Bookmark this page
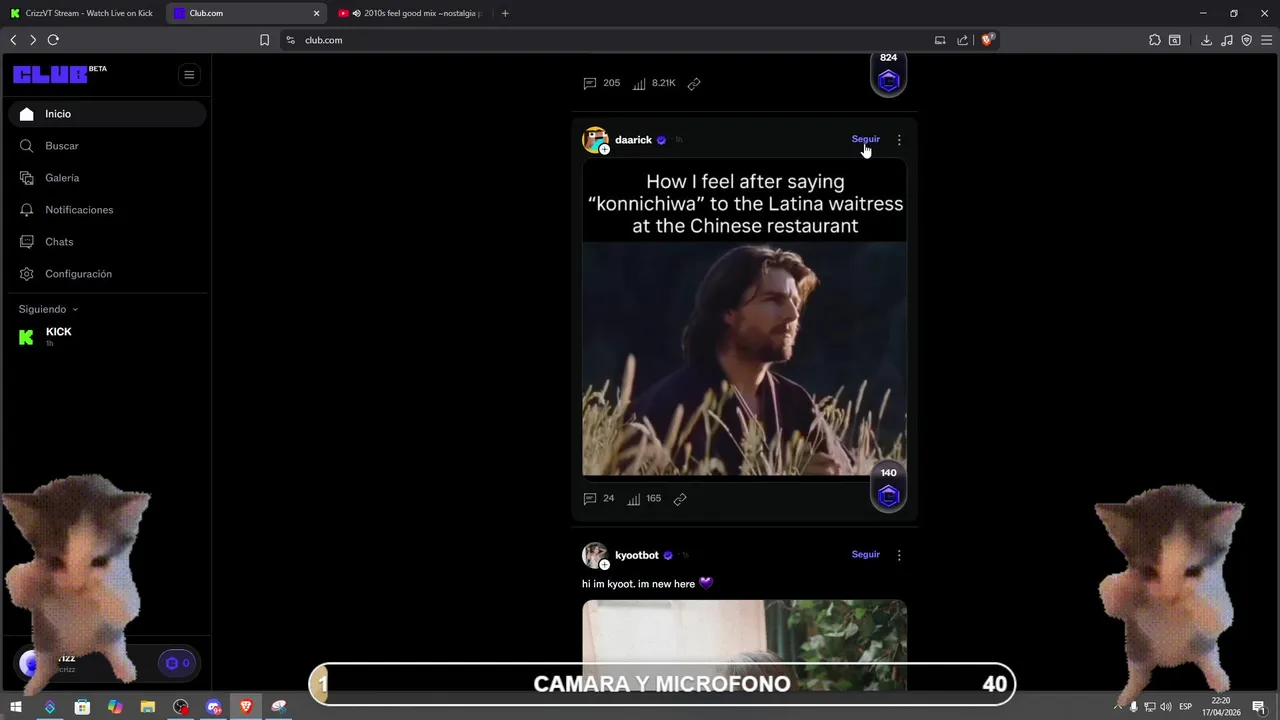 coord(264,40)
